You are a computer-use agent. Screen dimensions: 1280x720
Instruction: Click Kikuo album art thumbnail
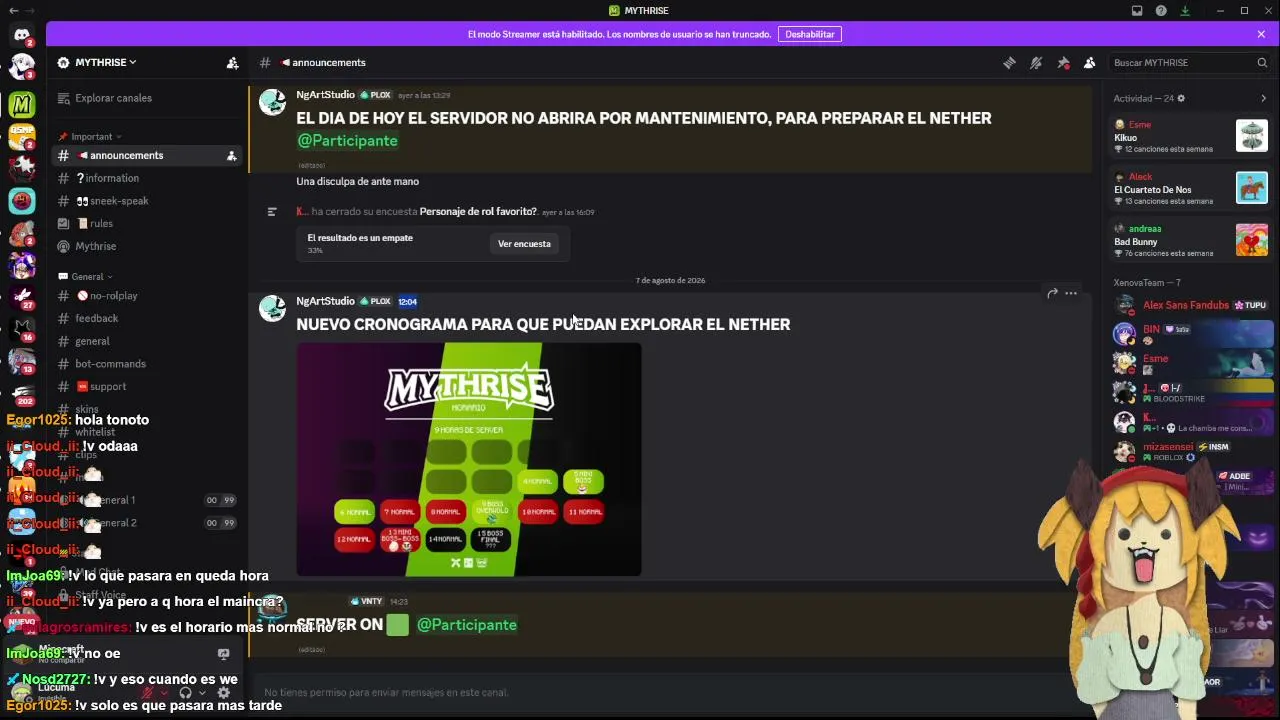(x=1251, y=136)
